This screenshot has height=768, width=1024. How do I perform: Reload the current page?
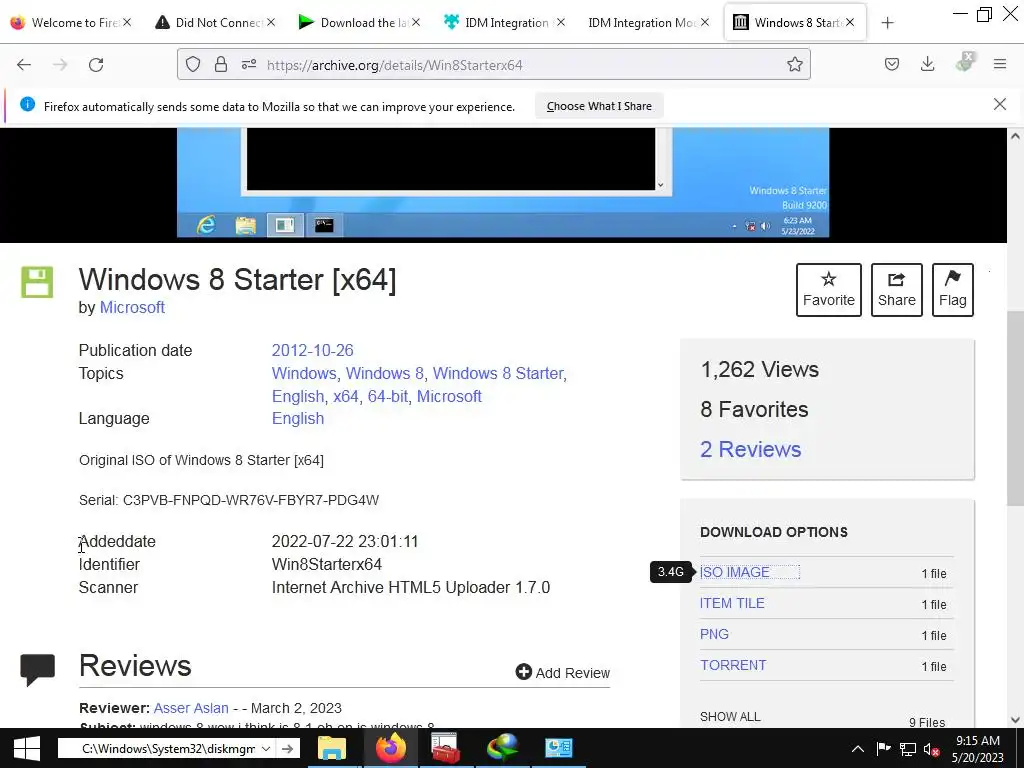[x=96, y=65]
